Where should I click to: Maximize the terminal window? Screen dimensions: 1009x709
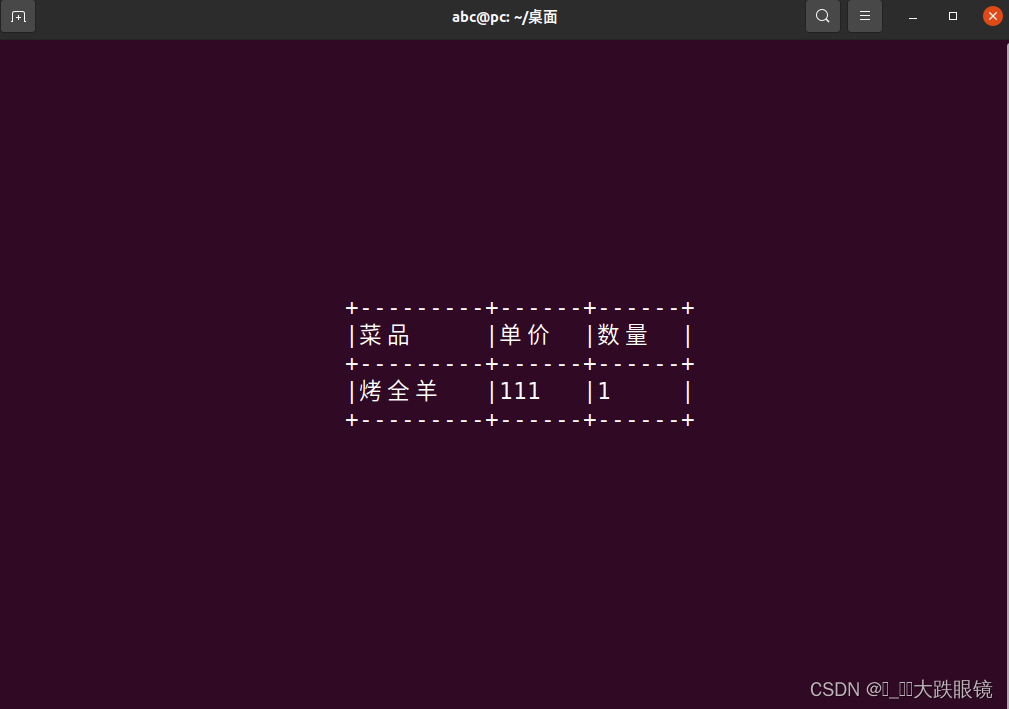click(953, 16)
